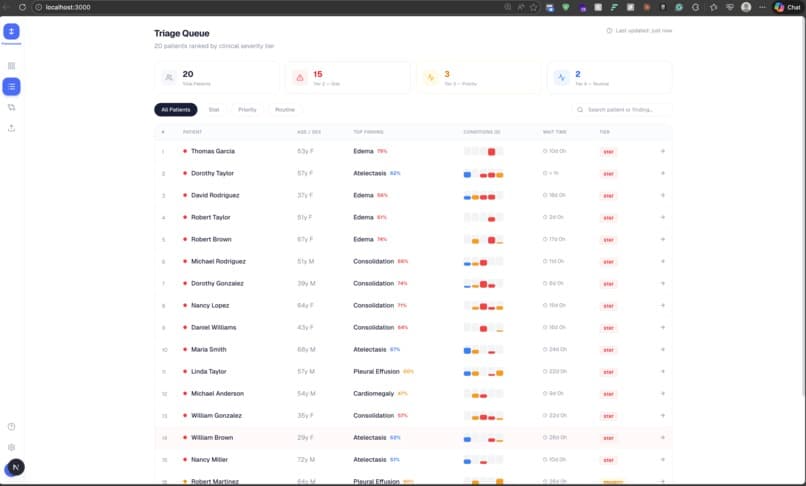Click the 15 Stat tier summary card
The image size is (806, 486).
pos(348,78)
